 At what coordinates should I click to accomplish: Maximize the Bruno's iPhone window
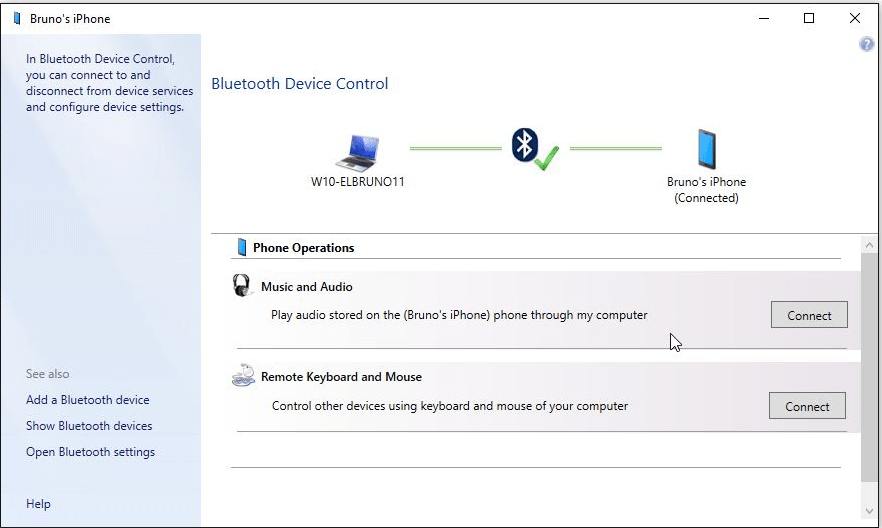pos(809,18)
